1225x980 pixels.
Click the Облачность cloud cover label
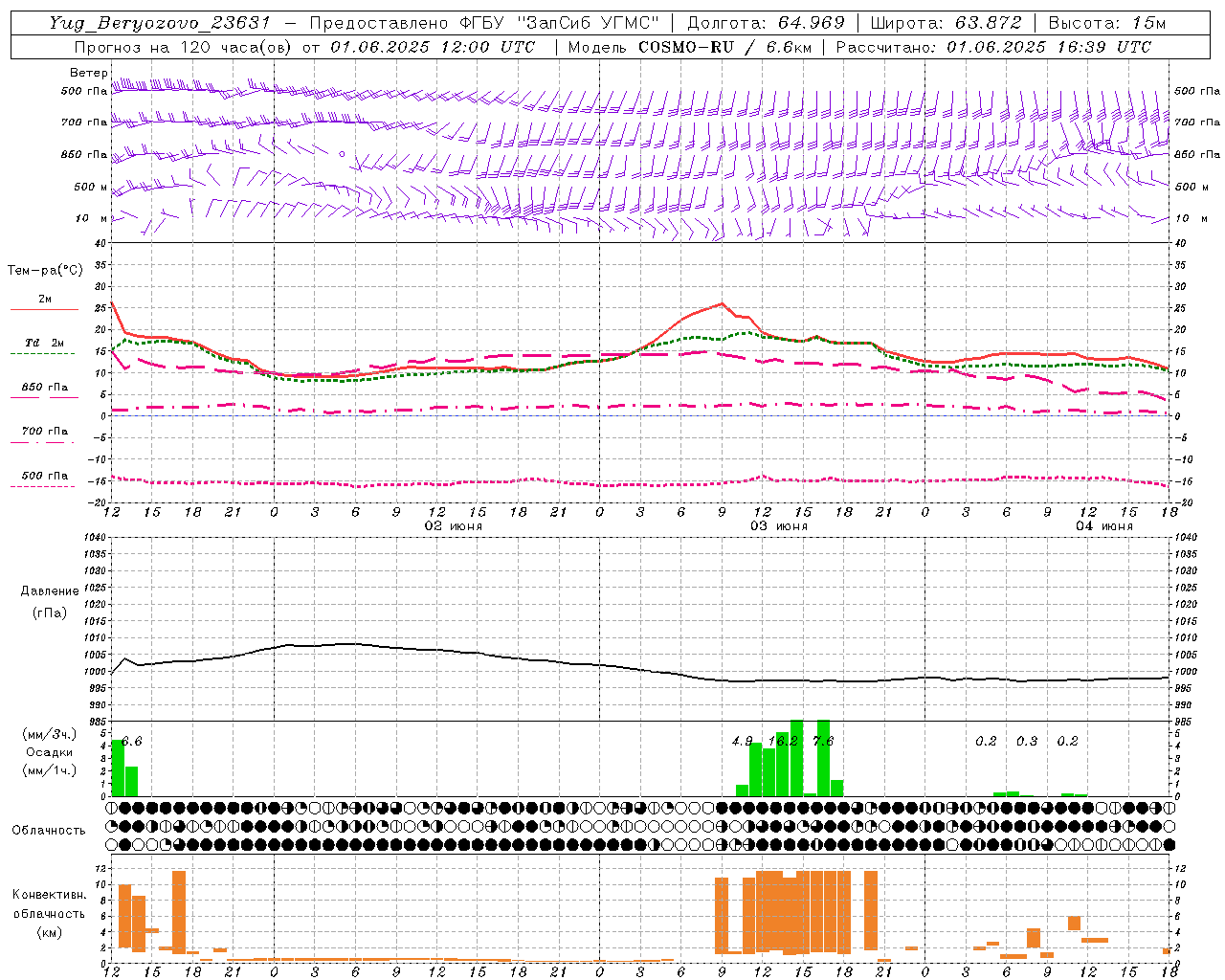point(49,830)
